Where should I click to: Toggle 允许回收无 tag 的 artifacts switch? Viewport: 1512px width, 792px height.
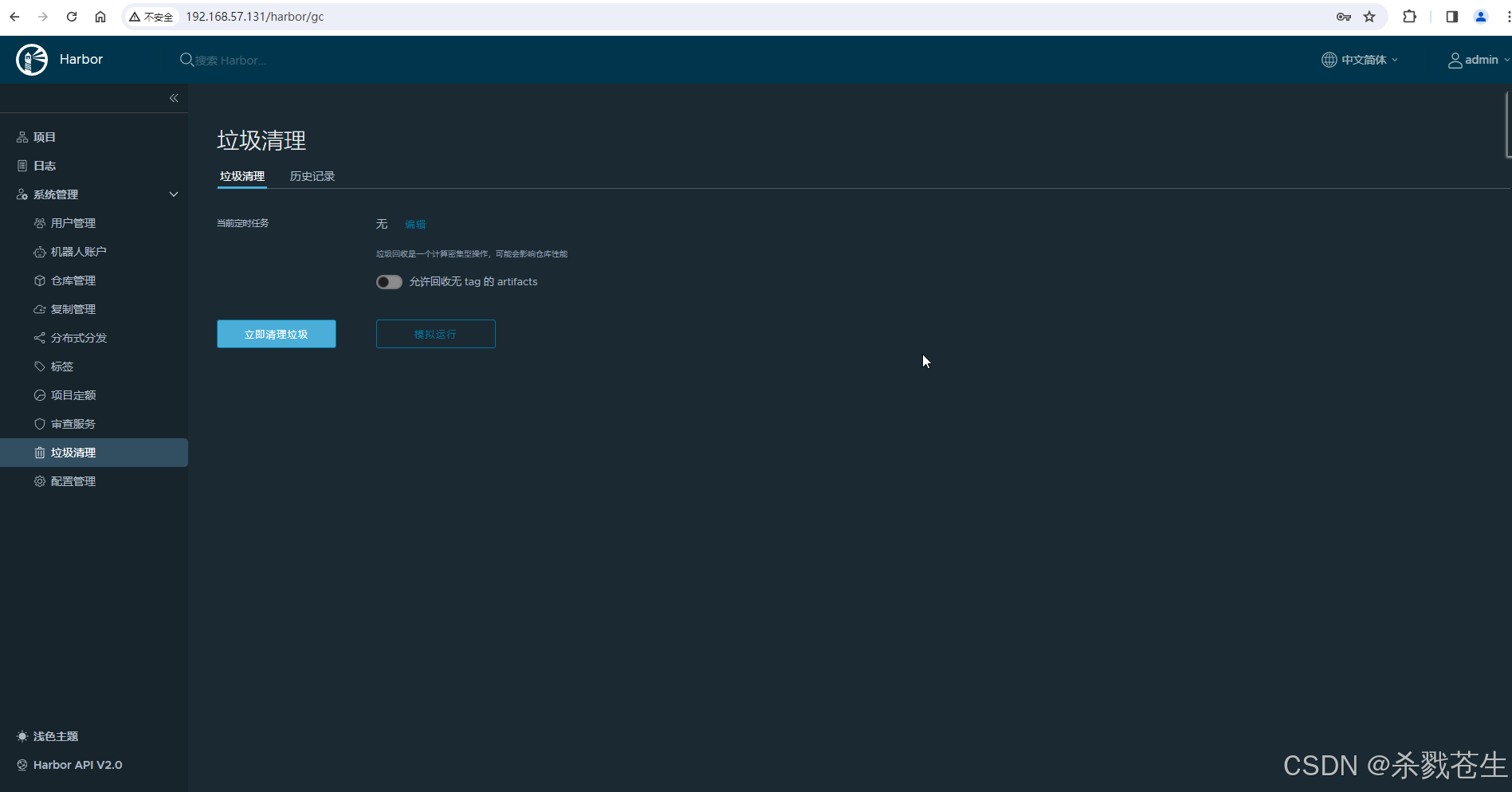389,282
